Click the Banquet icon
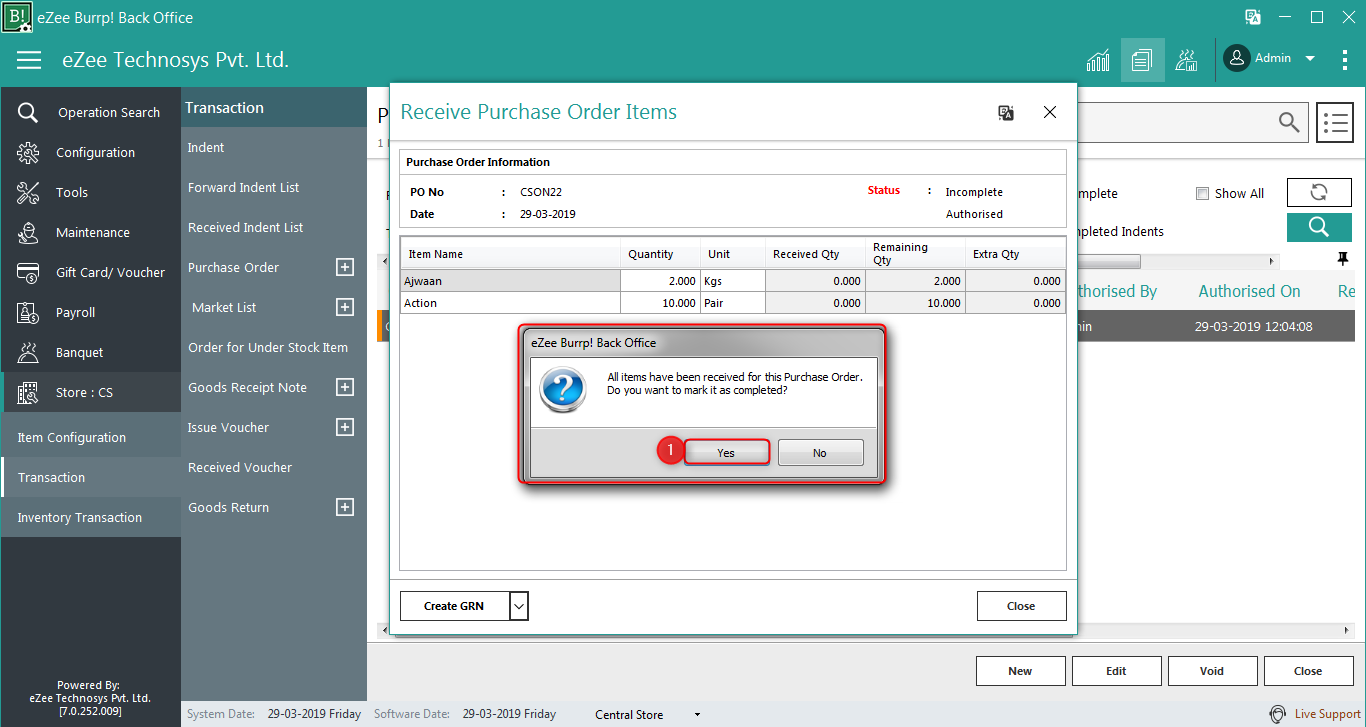 click(x=28, y=352)
